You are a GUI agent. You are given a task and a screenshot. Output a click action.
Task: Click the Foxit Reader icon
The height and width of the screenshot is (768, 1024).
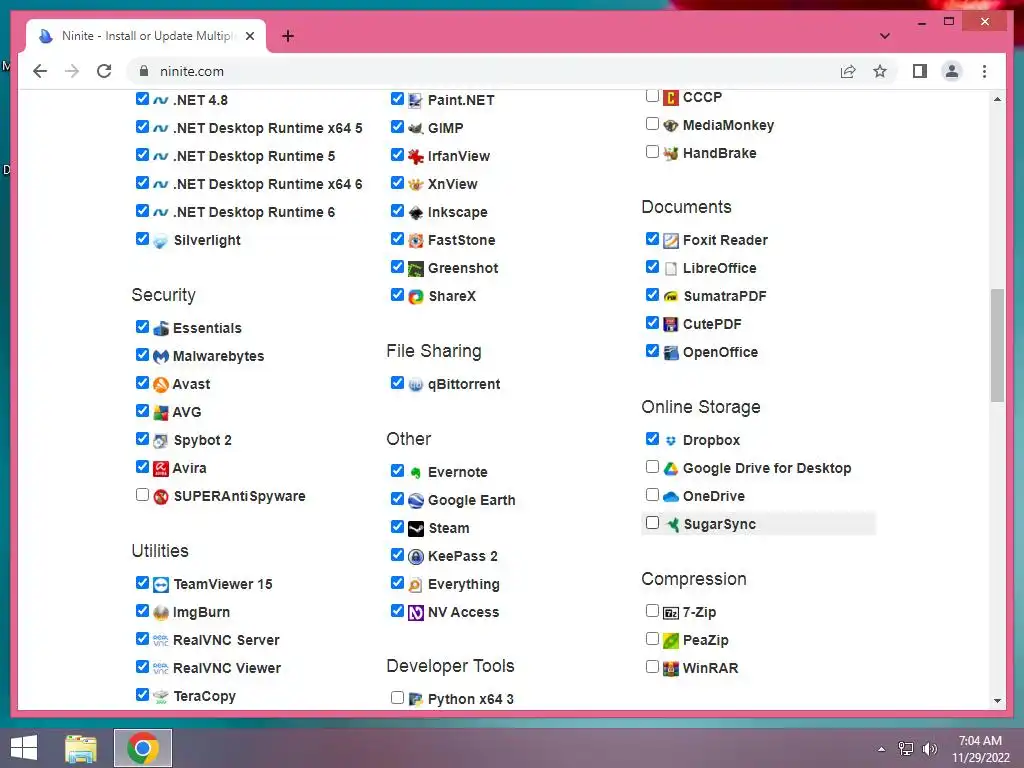pyautogui.click(x=671, y=240)
